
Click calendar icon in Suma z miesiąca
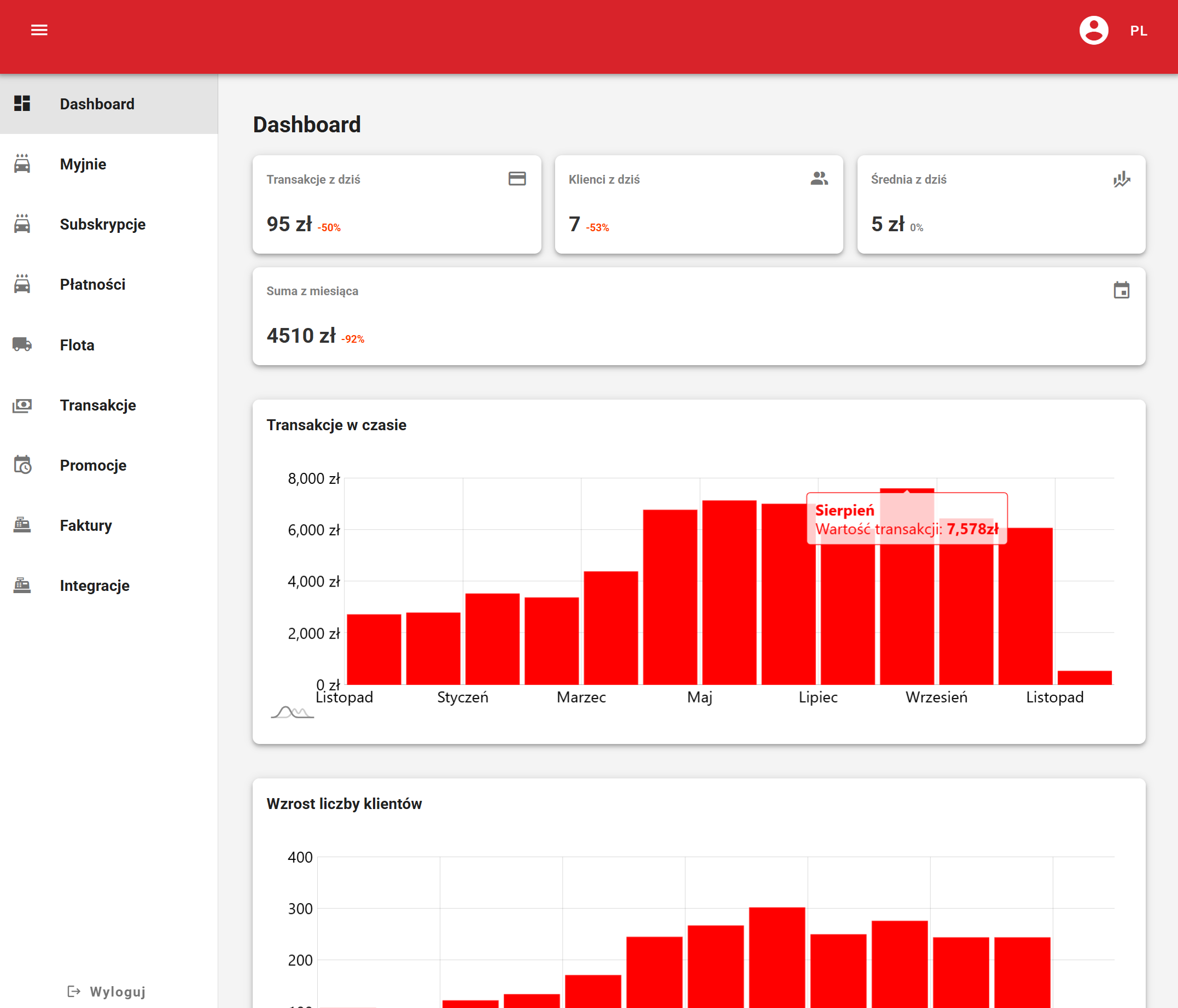pyautogui.click(x=1121, y=290)
